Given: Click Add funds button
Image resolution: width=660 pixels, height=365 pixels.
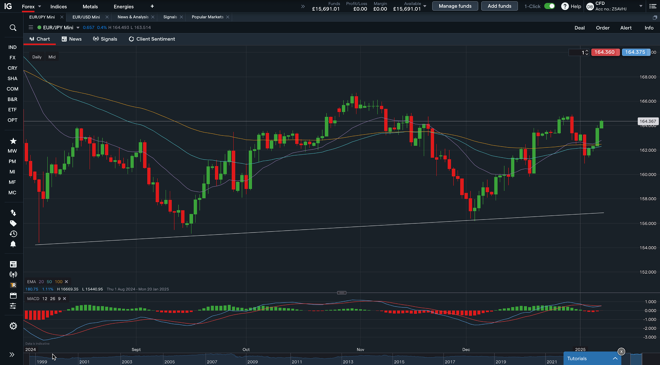Looking at the screenshot, I should click(499, 6).
